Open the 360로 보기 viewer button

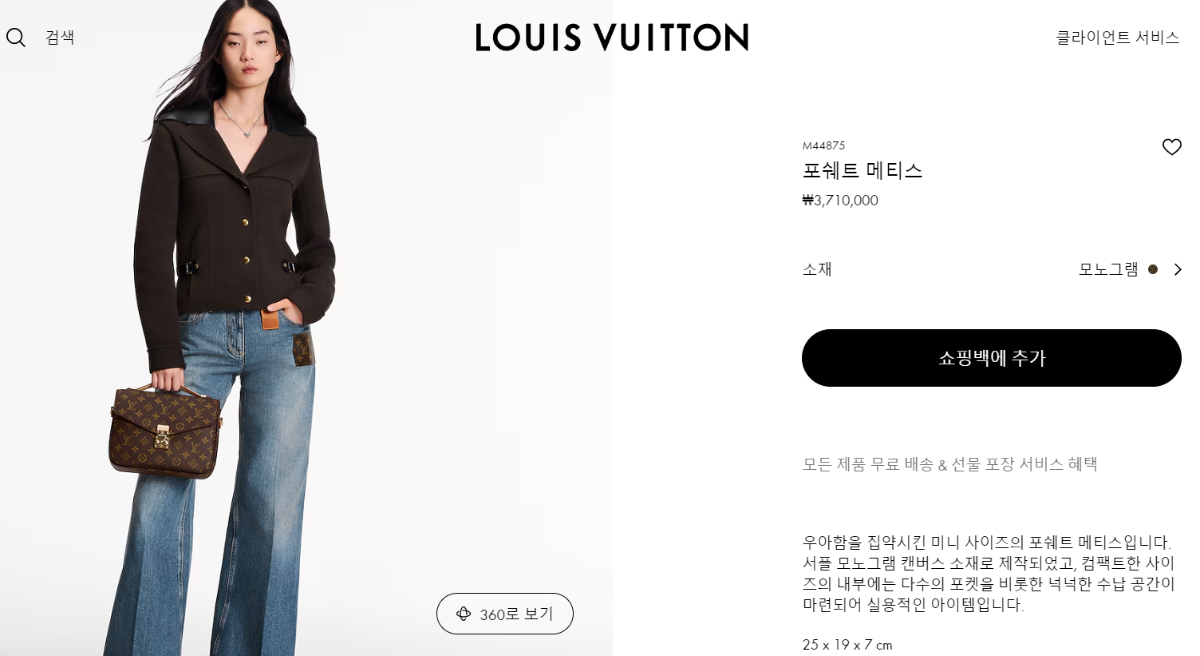pyautogui.click(x=505, y=614)
